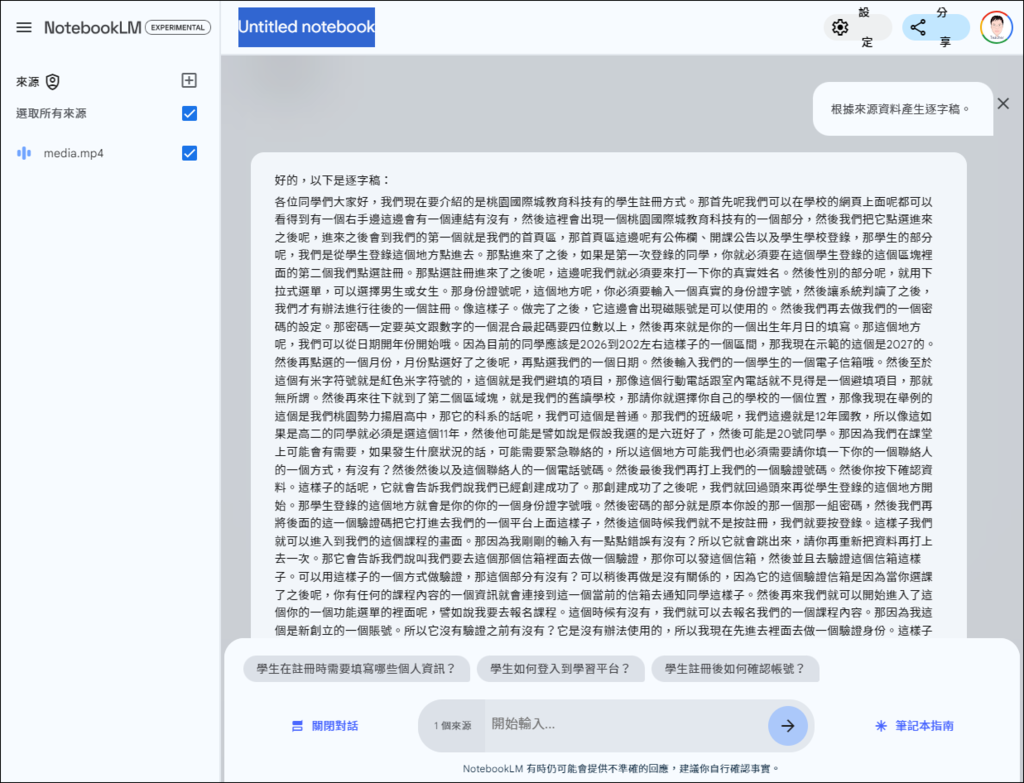Close the chat with the X icon
The width and height of the screenshot is (1024, 783).
pyautogui.click(x=1003, y=103)
